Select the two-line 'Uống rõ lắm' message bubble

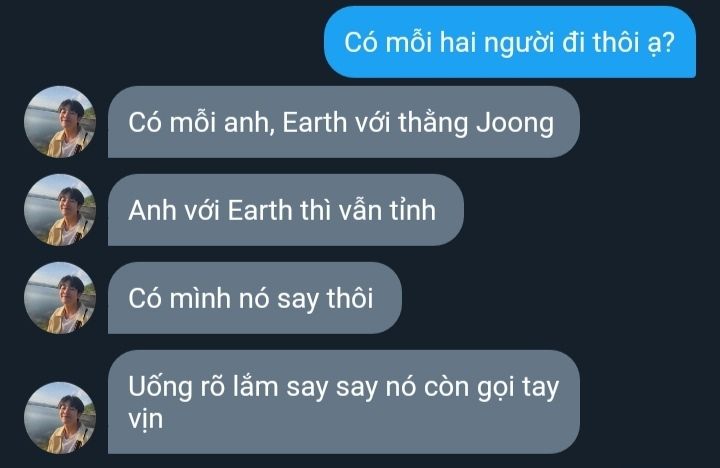pyautogui.click(x=343, y=402)
